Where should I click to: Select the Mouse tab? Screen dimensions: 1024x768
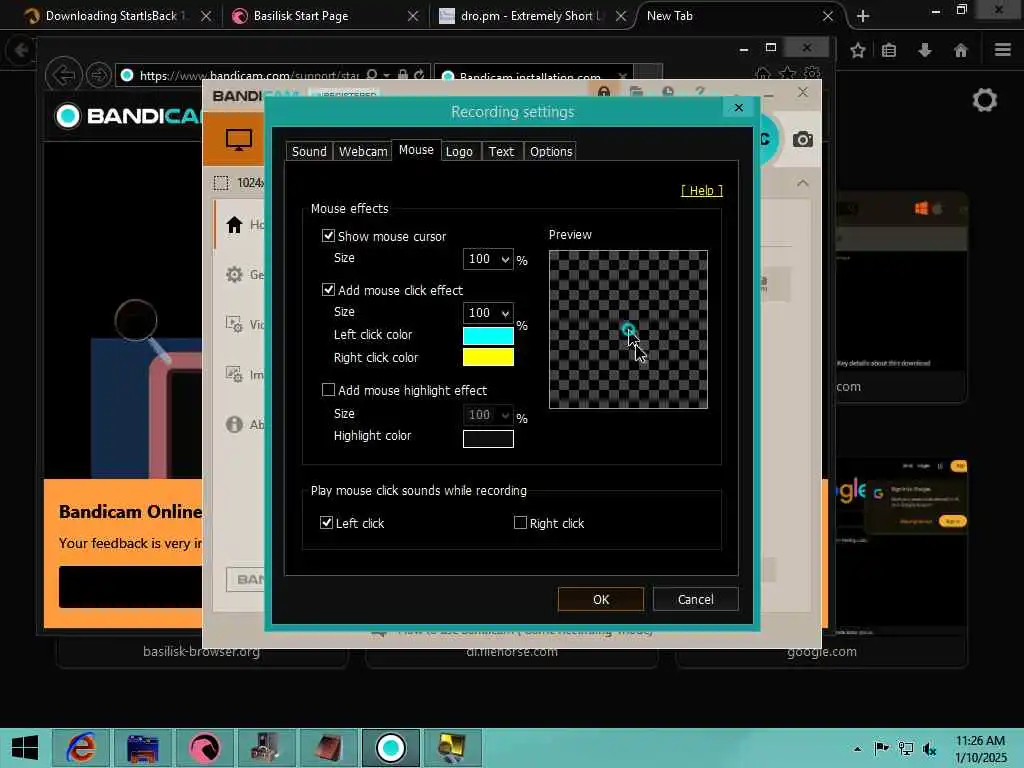tap(416, 150)
